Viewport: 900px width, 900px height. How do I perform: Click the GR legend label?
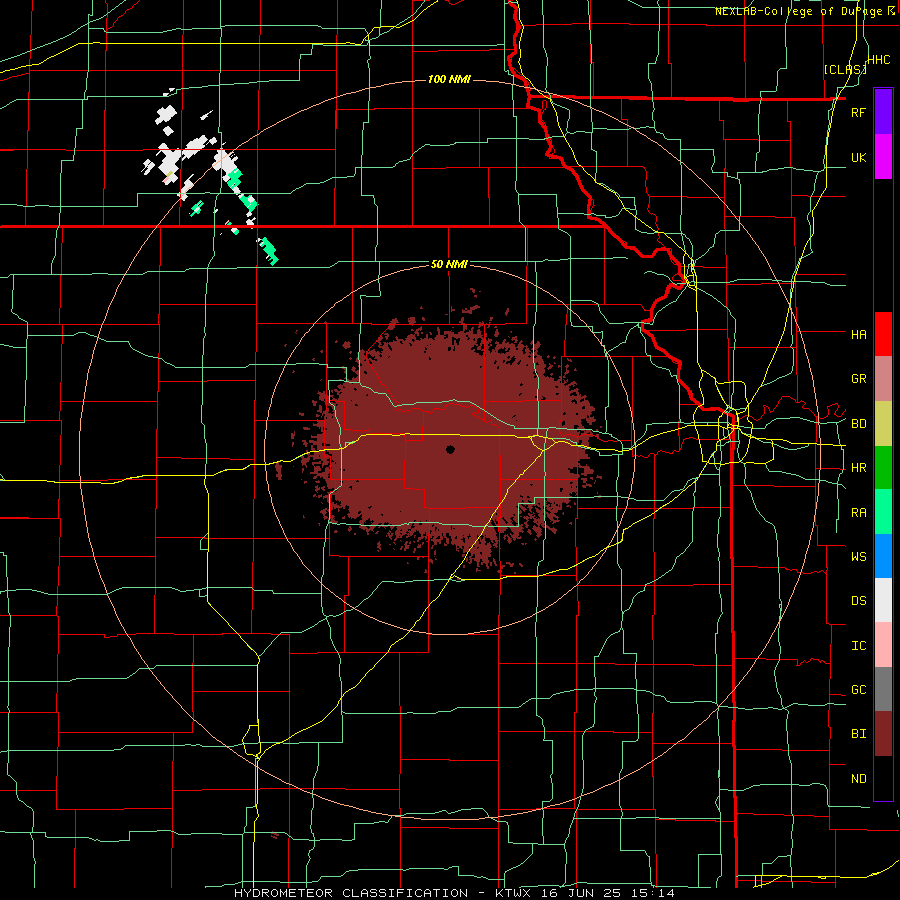[x=859, y=379]
